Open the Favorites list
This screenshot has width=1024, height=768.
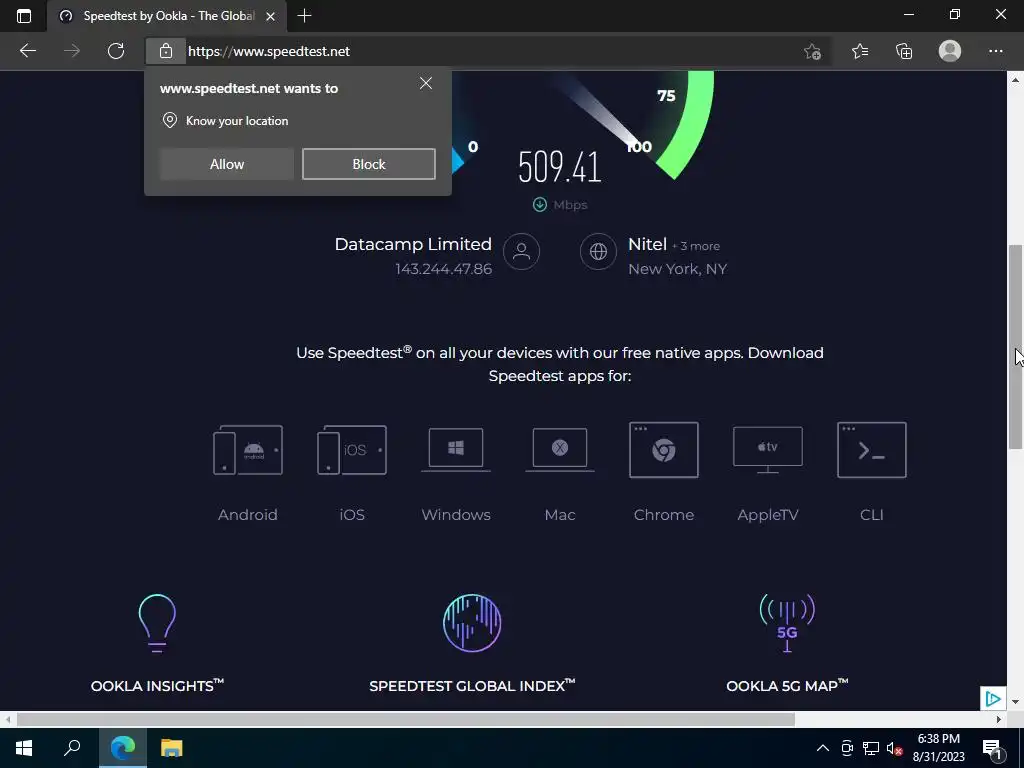(x=860, y=51)
